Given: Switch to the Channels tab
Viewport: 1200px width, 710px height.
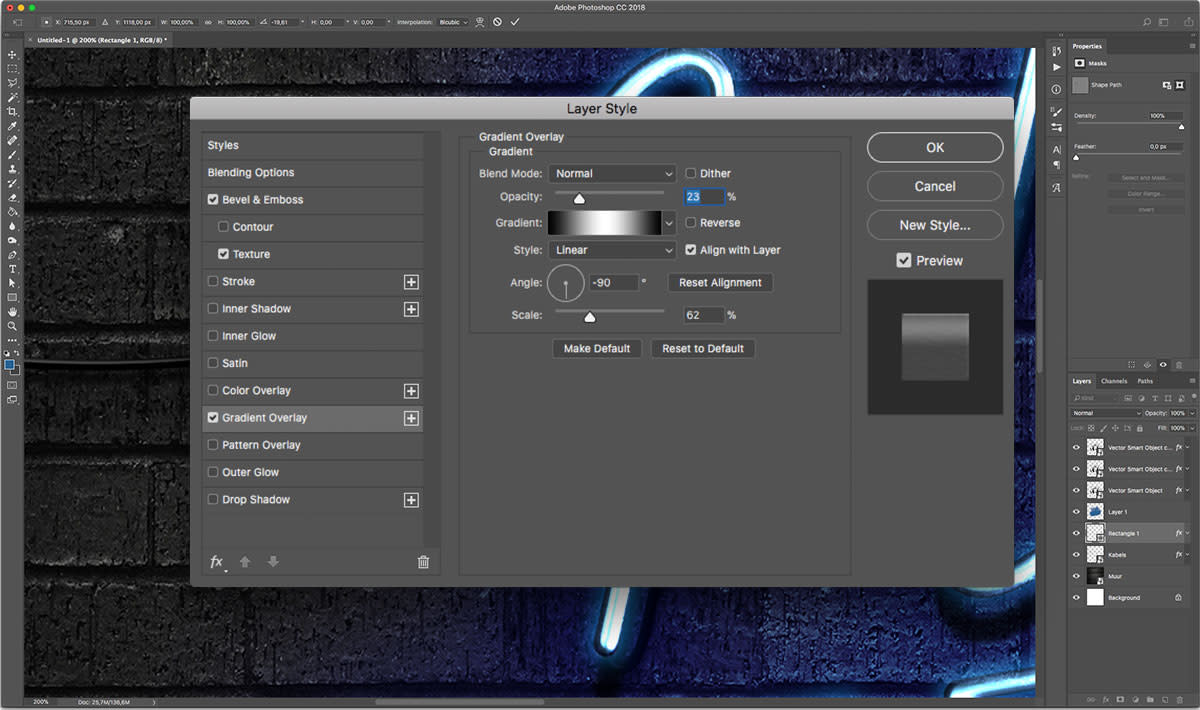Looking at the screenshot, I should point(1113,381).
